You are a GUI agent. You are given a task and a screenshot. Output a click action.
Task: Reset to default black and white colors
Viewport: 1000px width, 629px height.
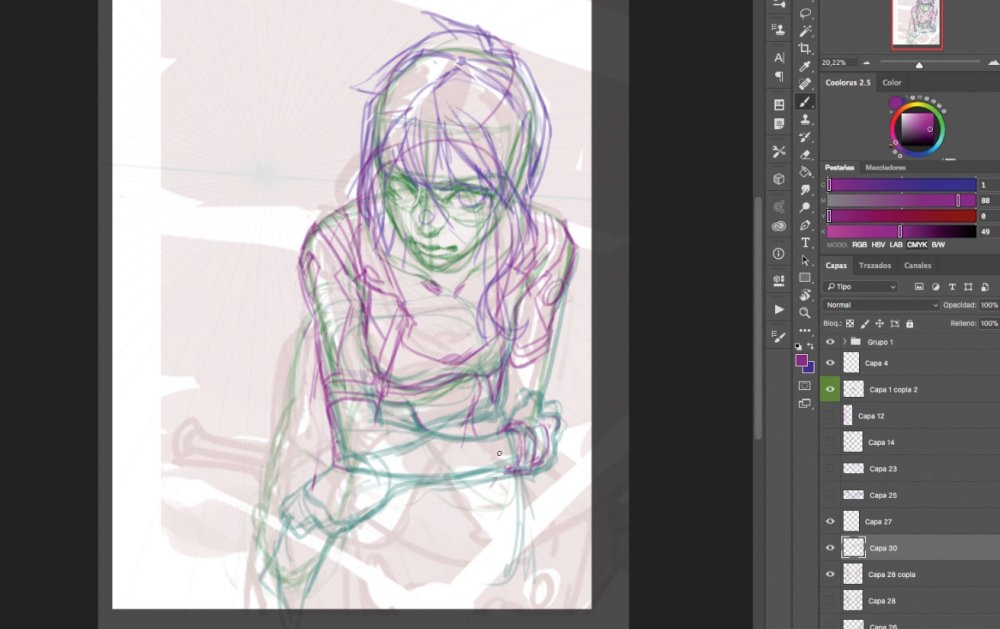pos(798,346)
